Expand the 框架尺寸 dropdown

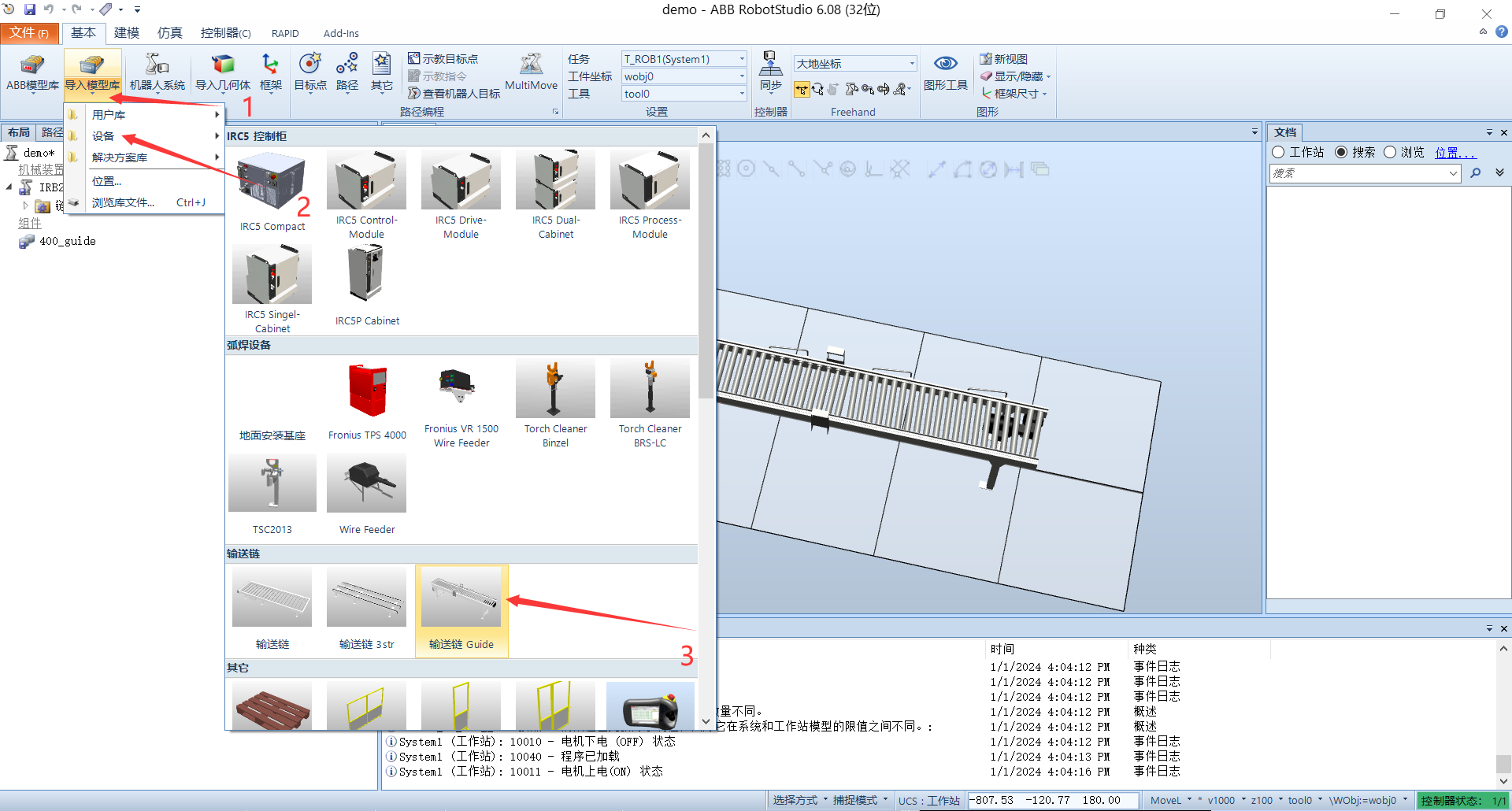(1044, 94)
